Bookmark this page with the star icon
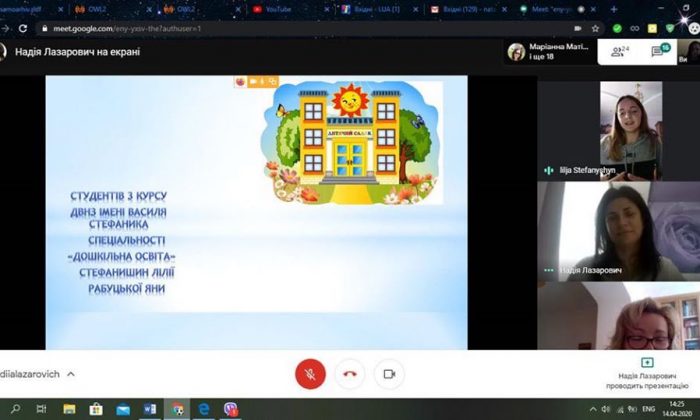Screen dimensions: 700x420 (595, 28)
